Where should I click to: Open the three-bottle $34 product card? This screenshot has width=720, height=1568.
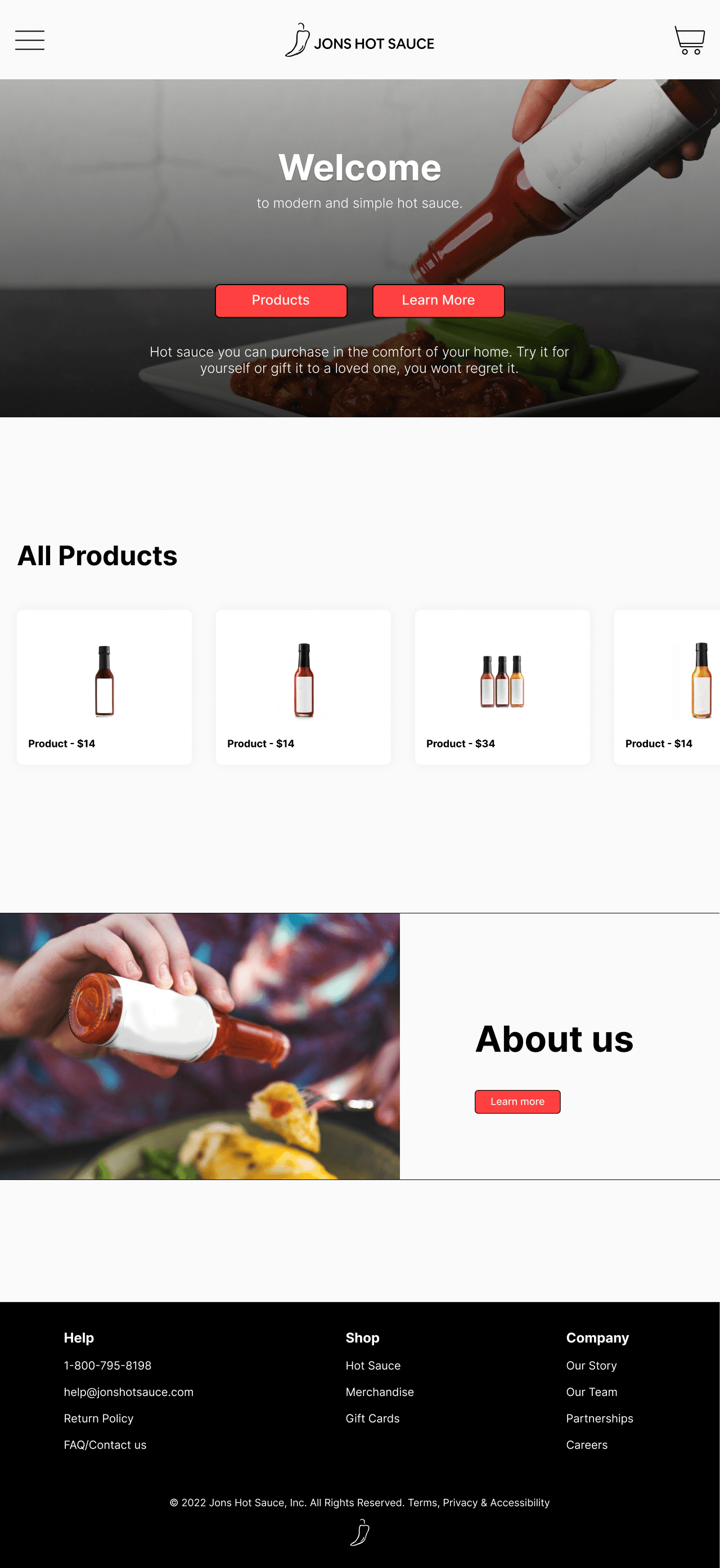point(502,687)
